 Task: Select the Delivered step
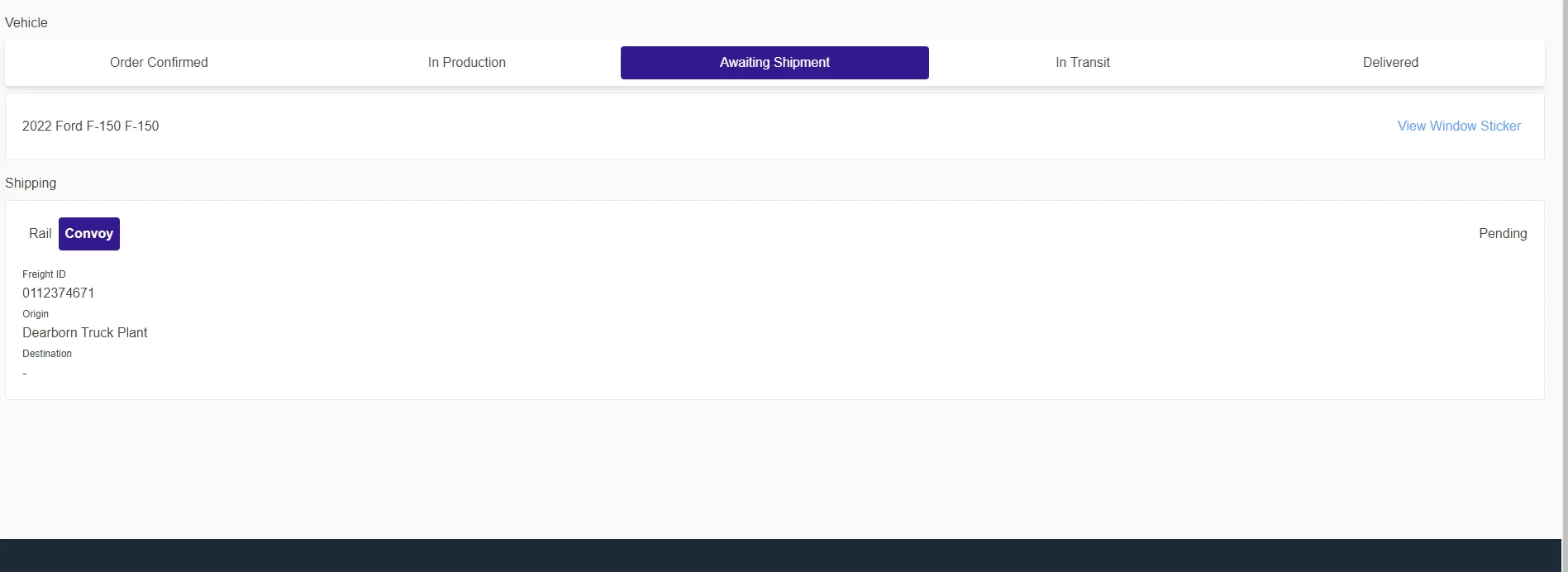[x=1390, y=63]
